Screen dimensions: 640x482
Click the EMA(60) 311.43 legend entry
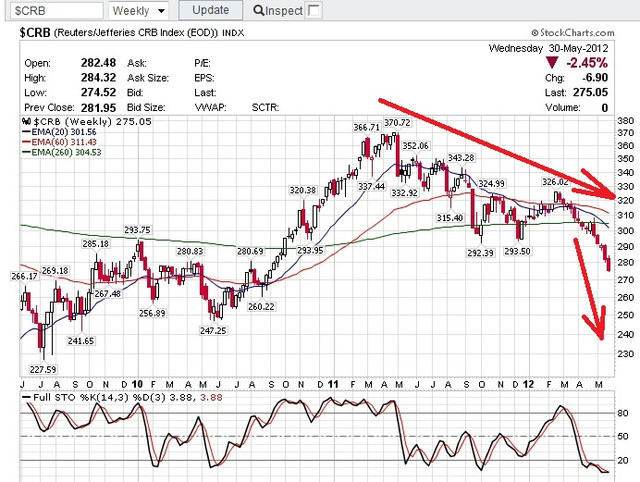coord(59,142)
